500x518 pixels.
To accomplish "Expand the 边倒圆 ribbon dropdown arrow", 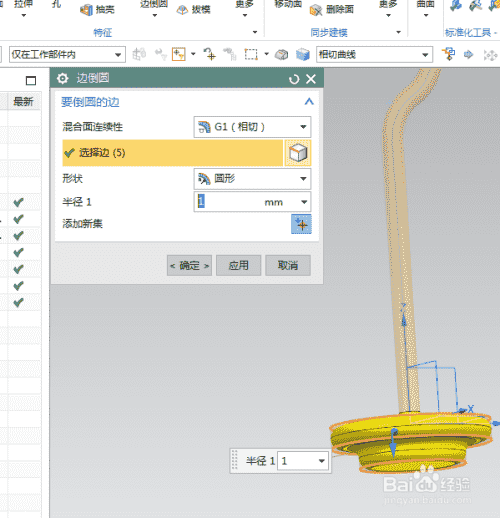I will click(x=155, y=15).
